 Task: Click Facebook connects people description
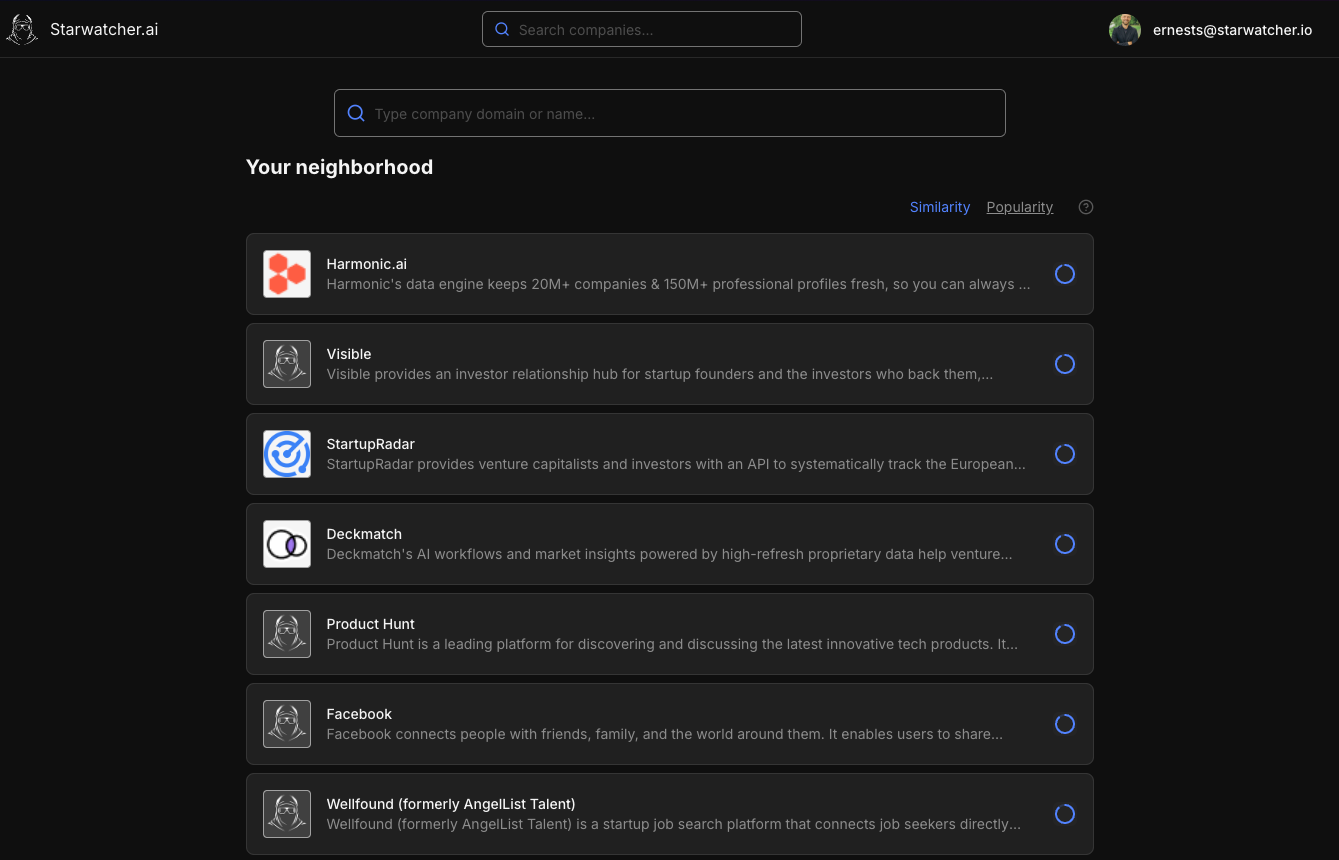pos(665,734)
